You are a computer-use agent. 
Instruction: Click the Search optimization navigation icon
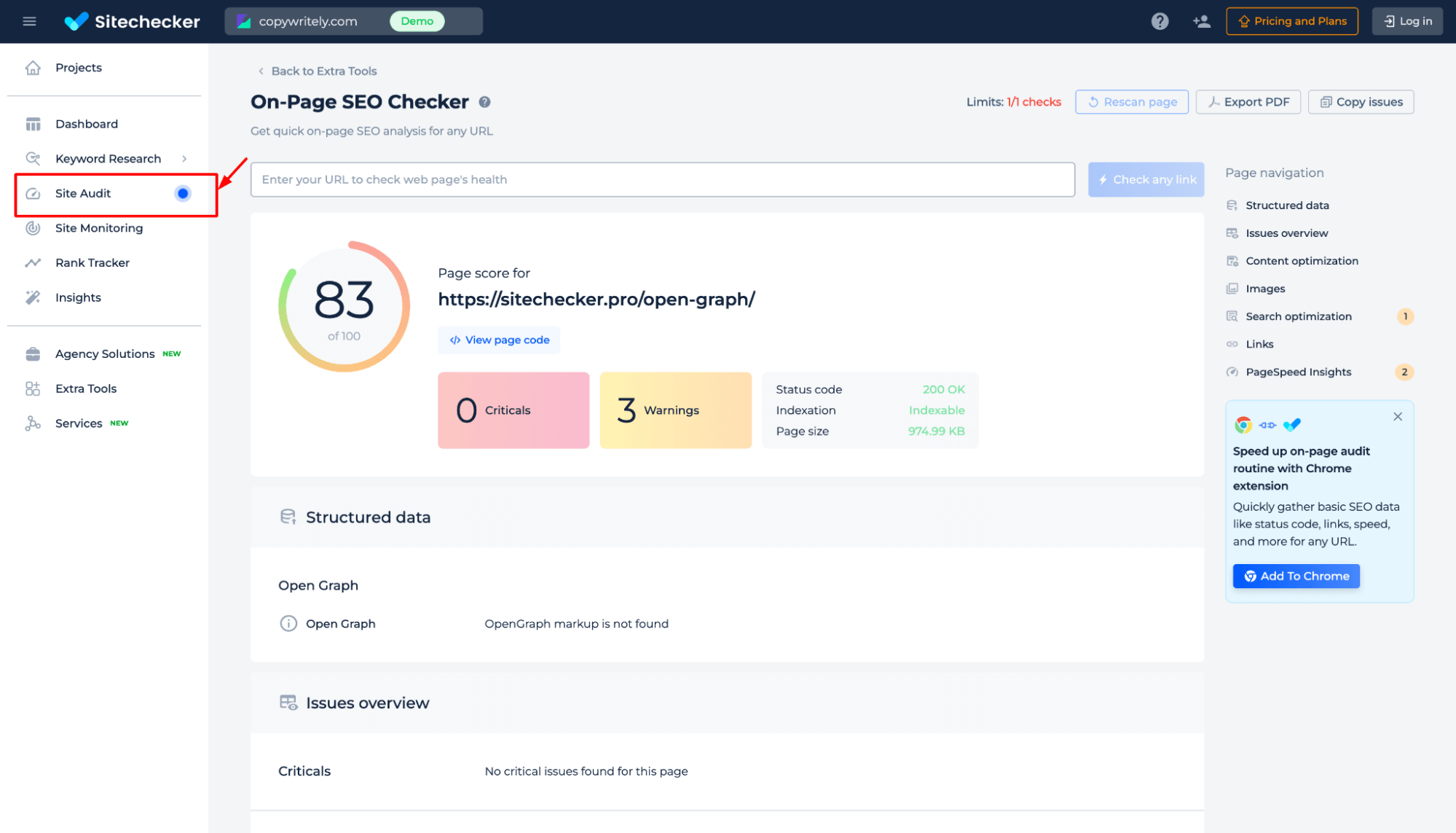tap(1232, 316)
